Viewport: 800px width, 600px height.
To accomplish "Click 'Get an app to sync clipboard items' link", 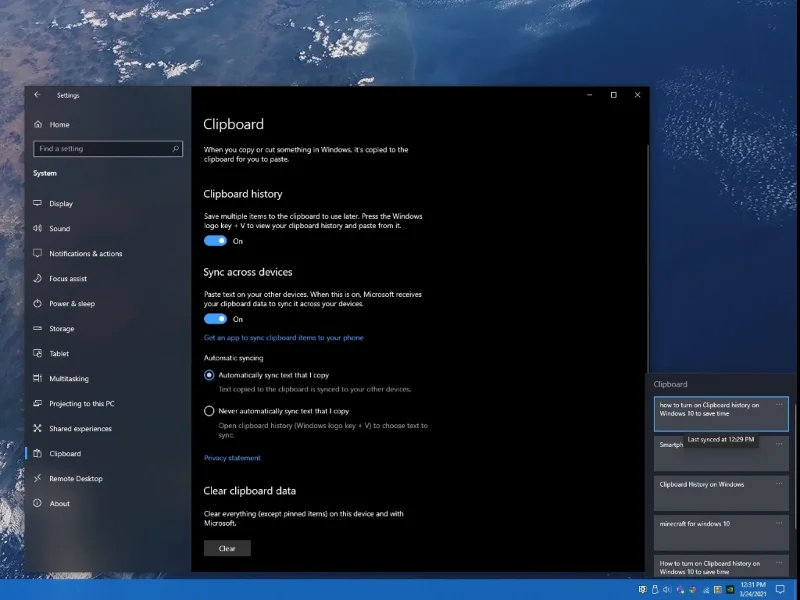I will [x=284, y=338].
